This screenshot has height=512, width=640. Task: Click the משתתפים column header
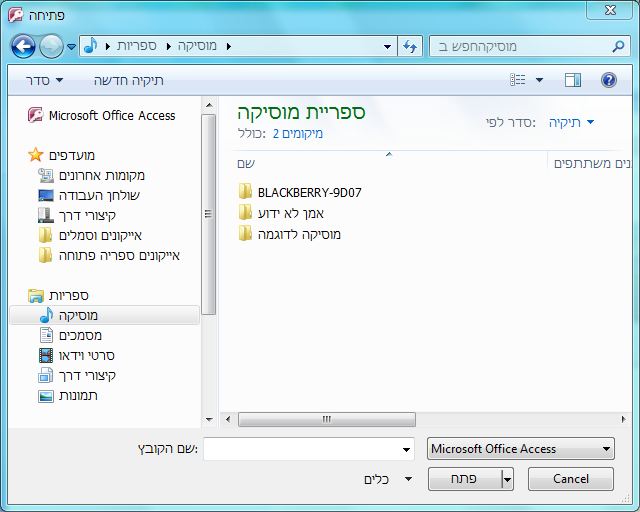(590, 163)
